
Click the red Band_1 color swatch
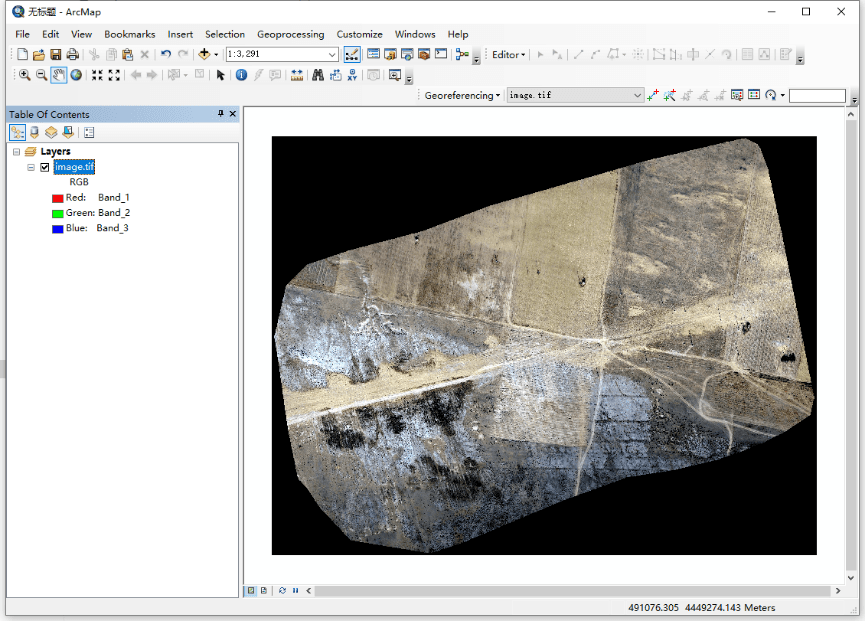point(58,198)
